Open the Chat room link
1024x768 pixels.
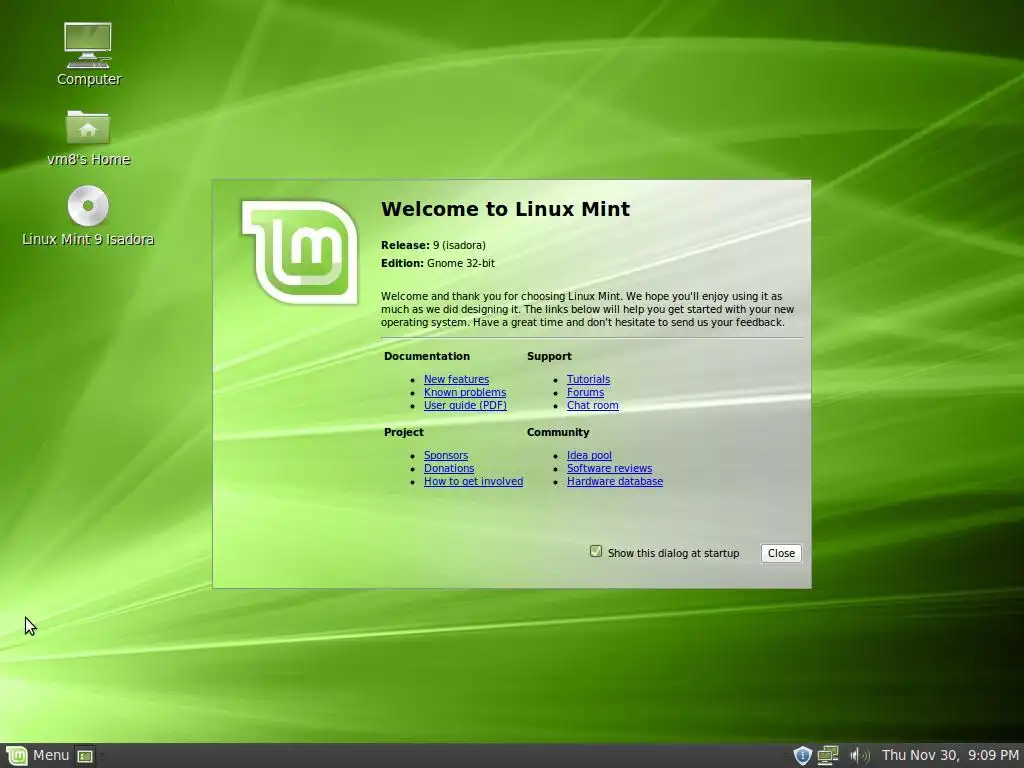592,406
